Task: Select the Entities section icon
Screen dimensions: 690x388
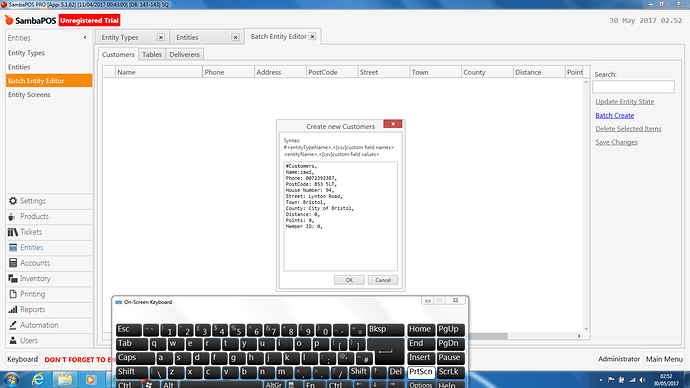Action: point(13,248)
